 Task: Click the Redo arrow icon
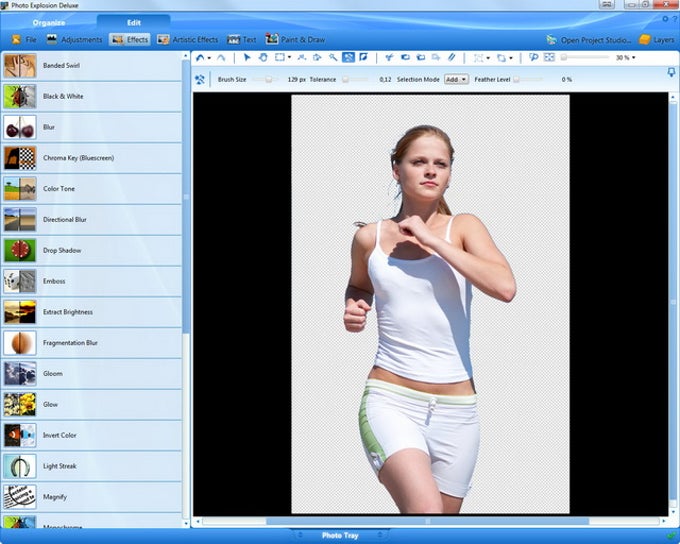click(221, 57)
